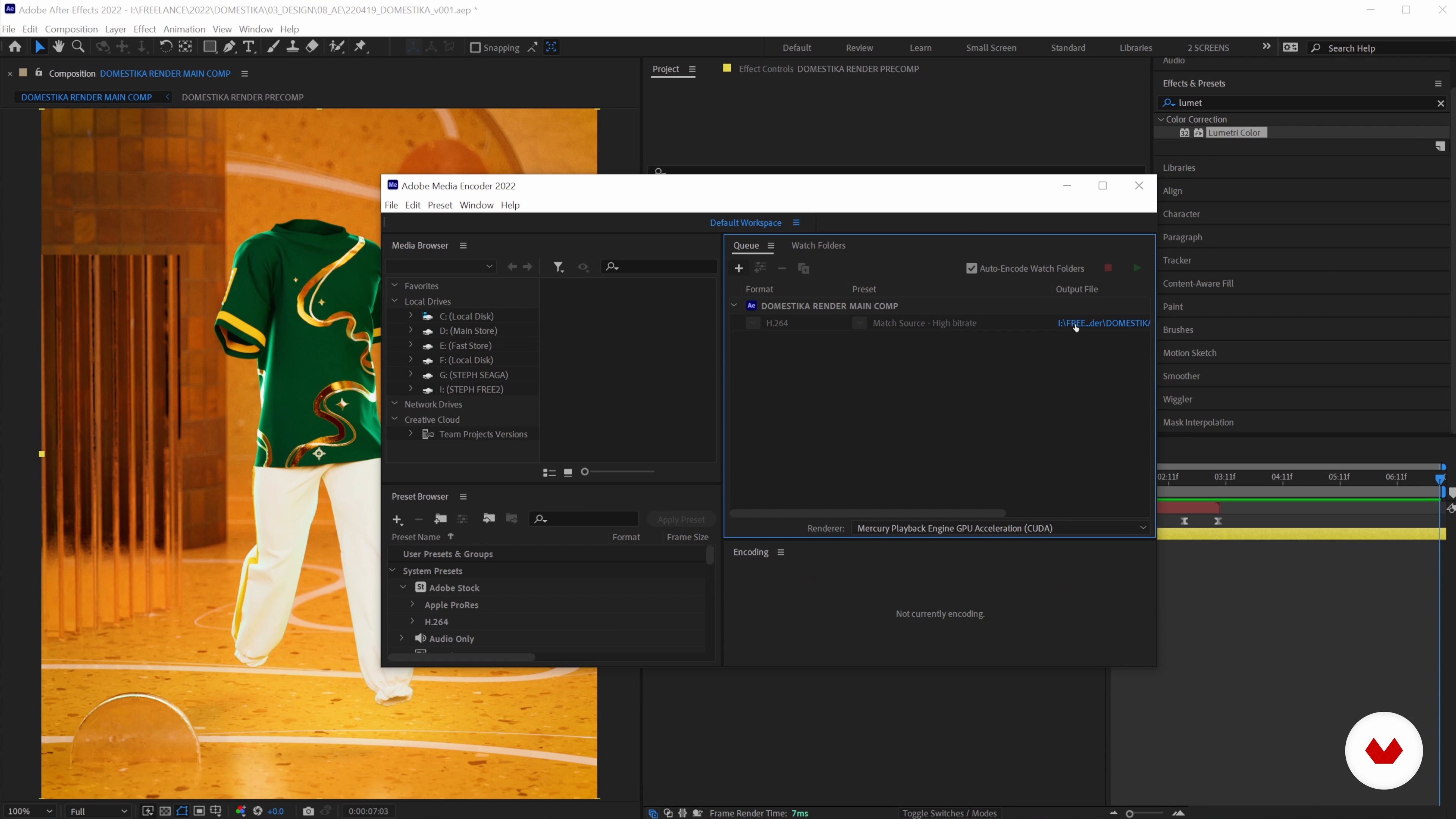
Task: Expand the Audio Only presets group
Action: pos(402,638)
